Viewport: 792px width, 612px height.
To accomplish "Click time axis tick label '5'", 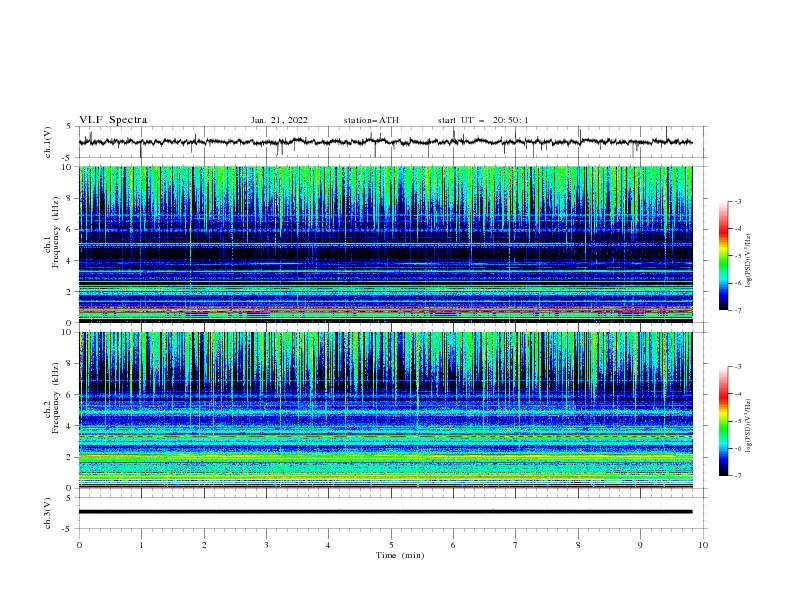I will (x=391, y=545).
